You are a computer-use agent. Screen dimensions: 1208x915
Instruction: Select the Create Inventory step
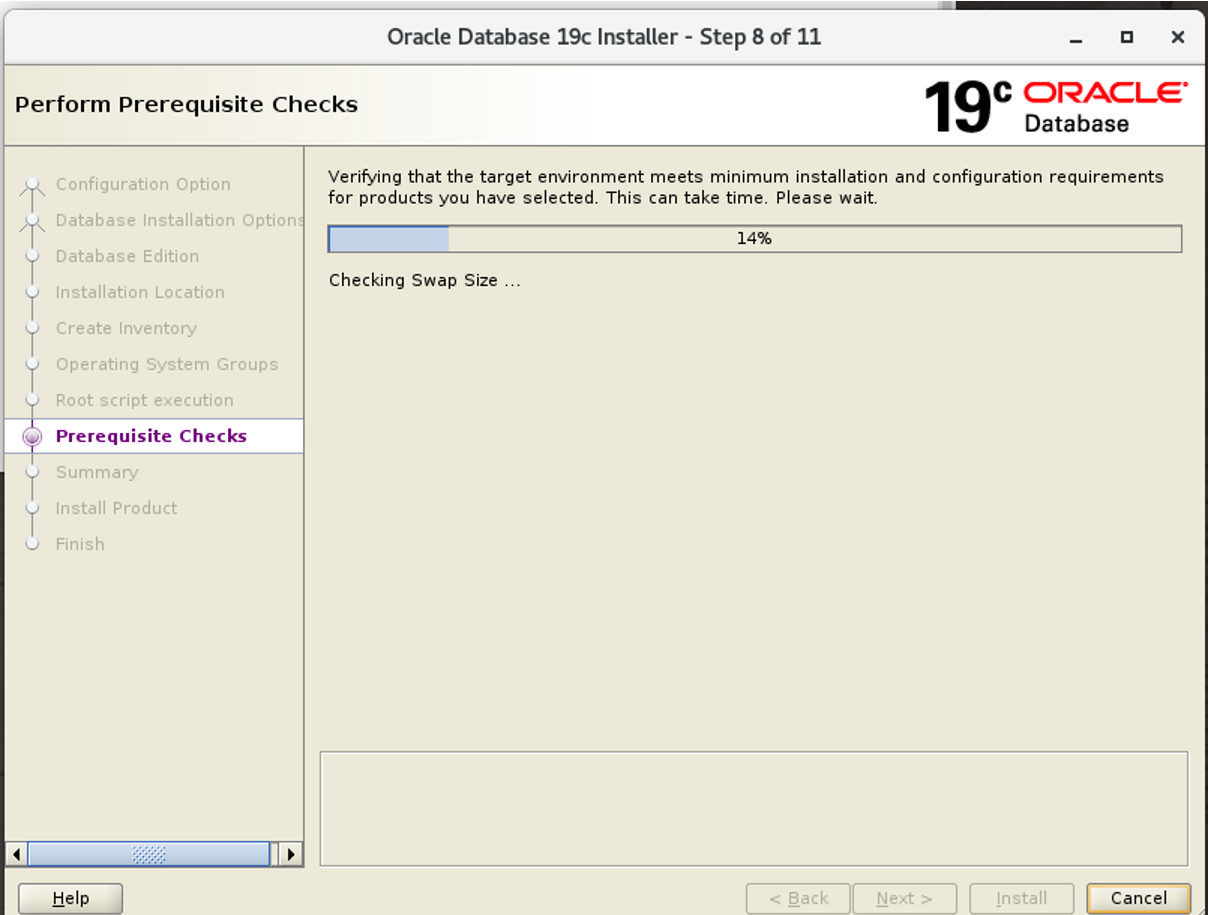click(x=126, y=328)
